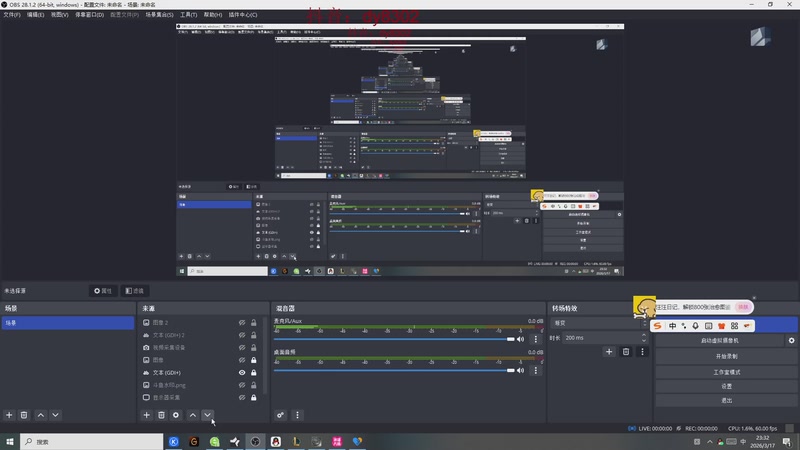Image resolution: width=800 pixels, height=450 pixels.
Task: Click the 退出 exit button
Action: tap(726, 401)
